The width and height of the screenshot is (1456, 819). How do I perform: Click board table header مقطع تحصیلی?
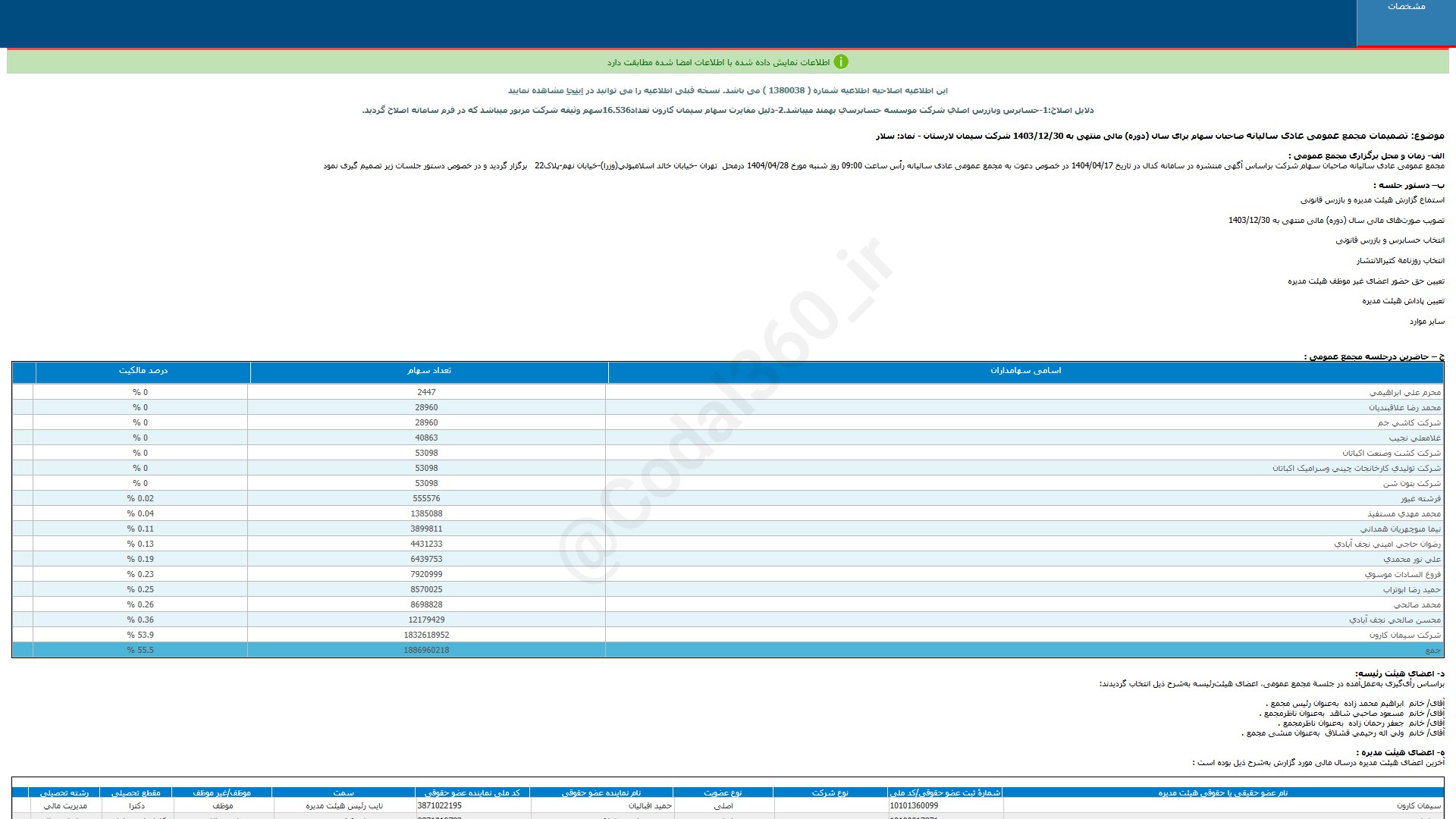click(136, 792)
